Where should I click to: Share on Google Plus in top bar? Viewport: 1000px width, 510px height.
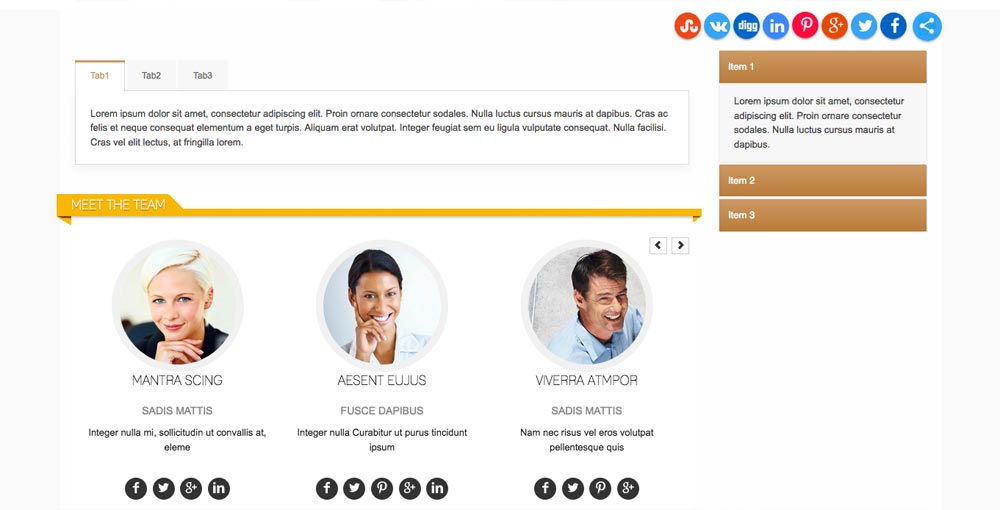[x=834, y=26]
